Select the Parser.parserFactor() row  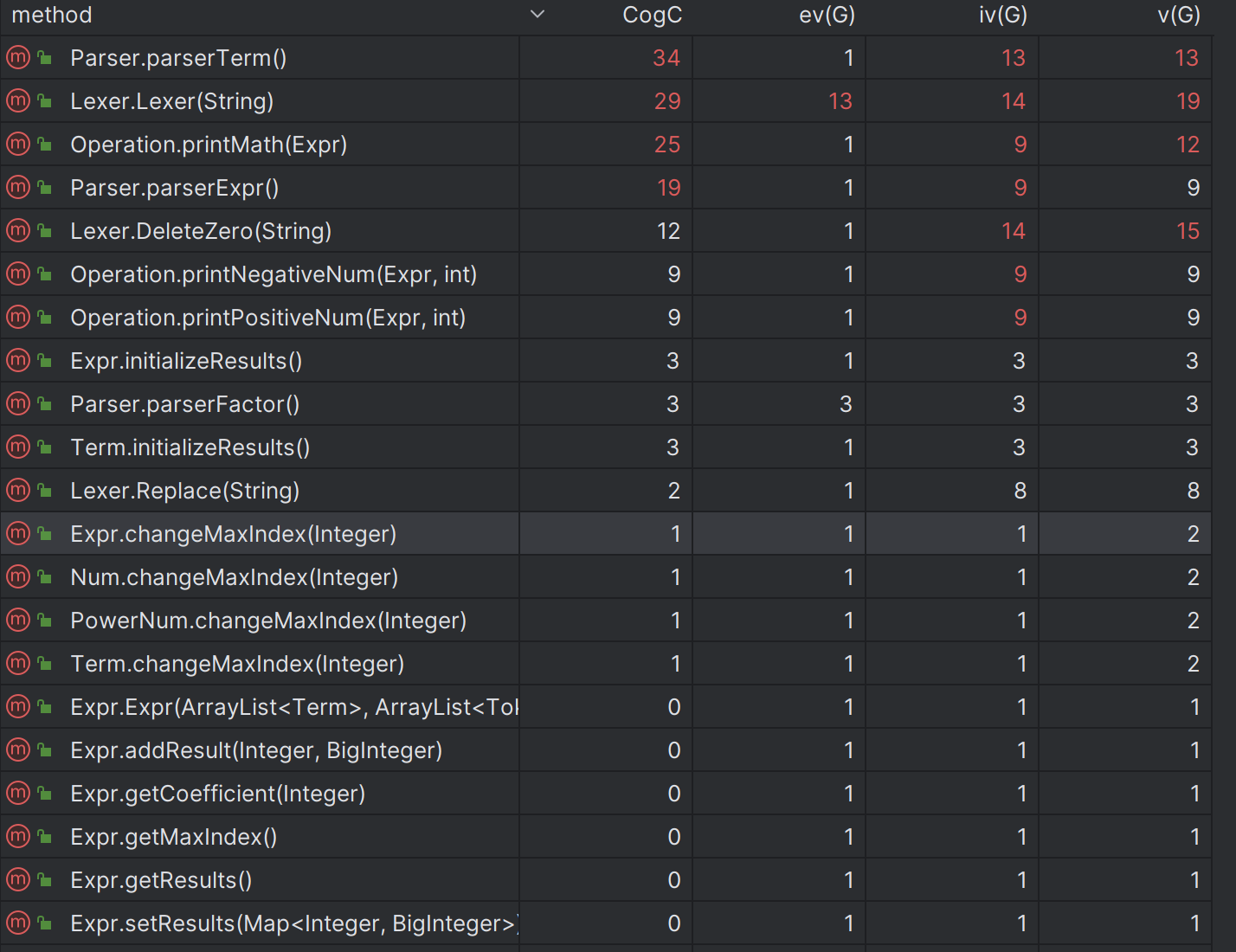[x=606, y=403]
